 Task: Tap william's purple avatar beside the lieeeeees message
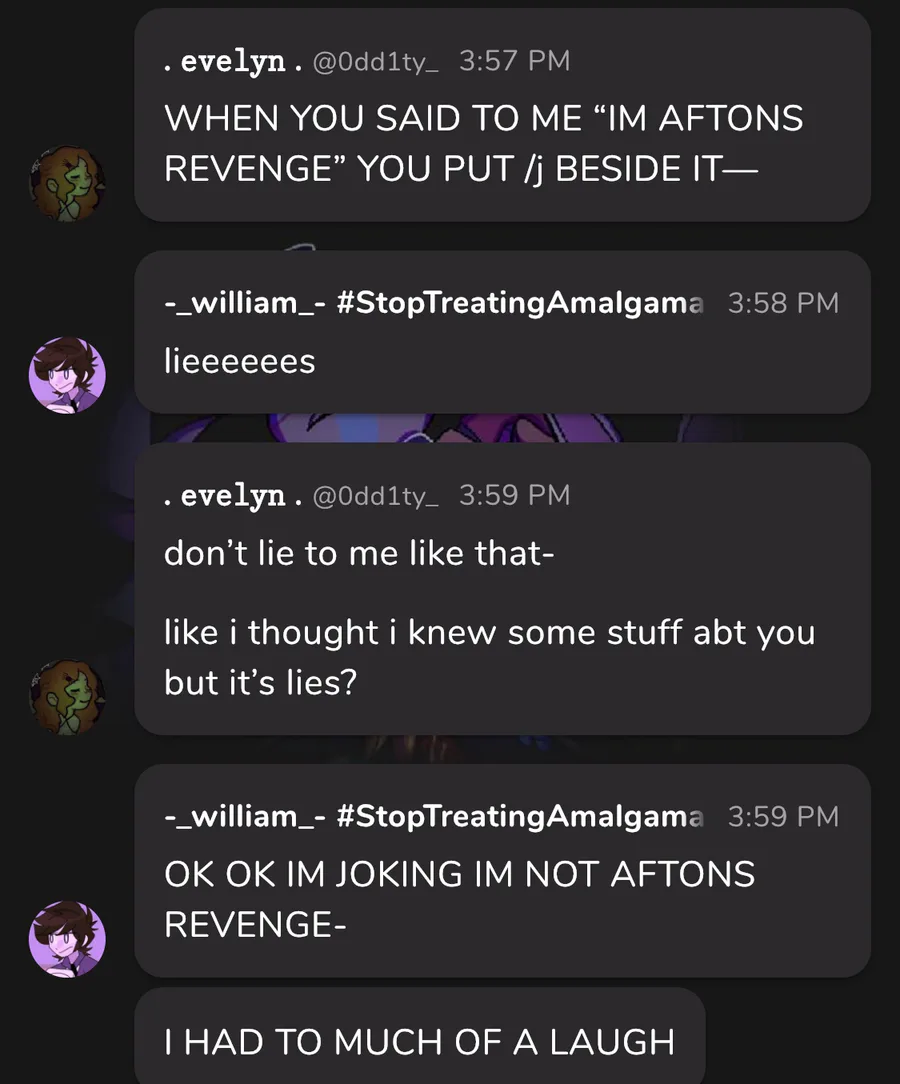(x=67, y=375)
